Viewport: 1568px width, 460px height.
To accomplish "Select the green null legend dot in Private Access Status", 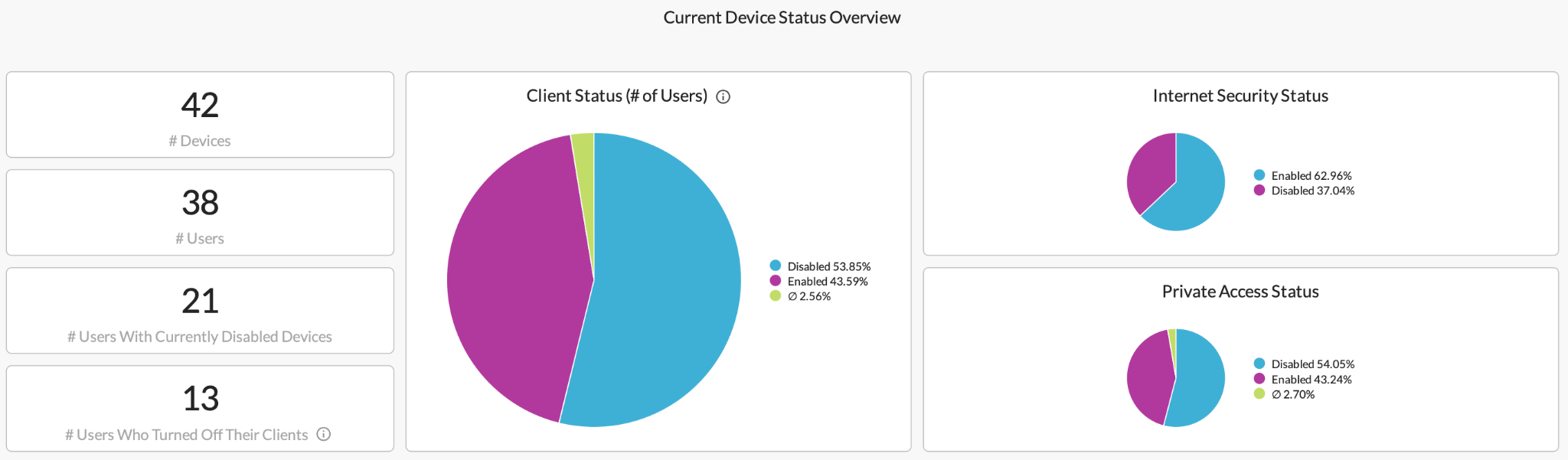I will (x=1258, y=395).
